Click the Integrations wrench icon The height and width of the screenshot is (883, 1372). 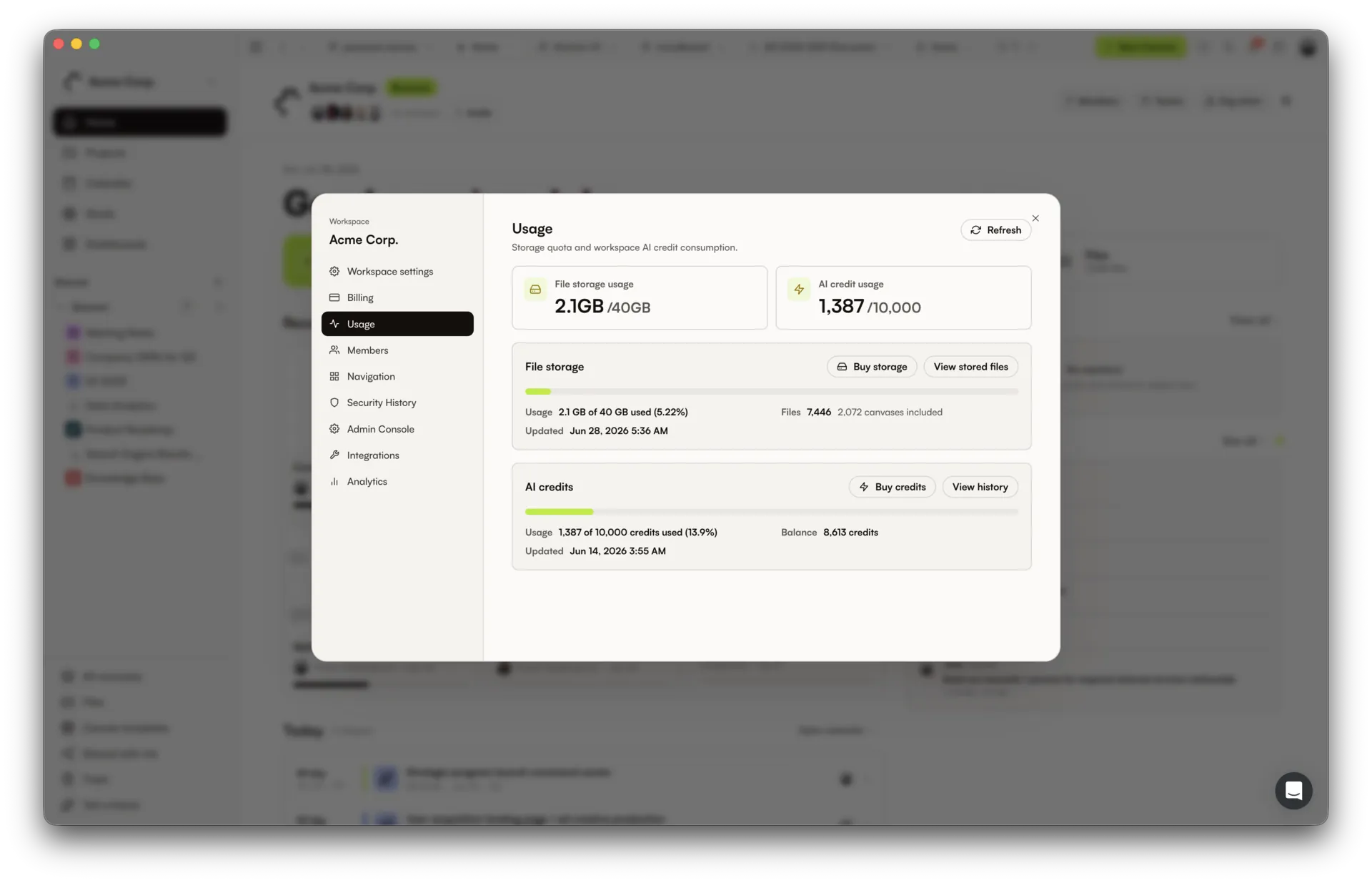pyautogui.click(x=334, y=455)
